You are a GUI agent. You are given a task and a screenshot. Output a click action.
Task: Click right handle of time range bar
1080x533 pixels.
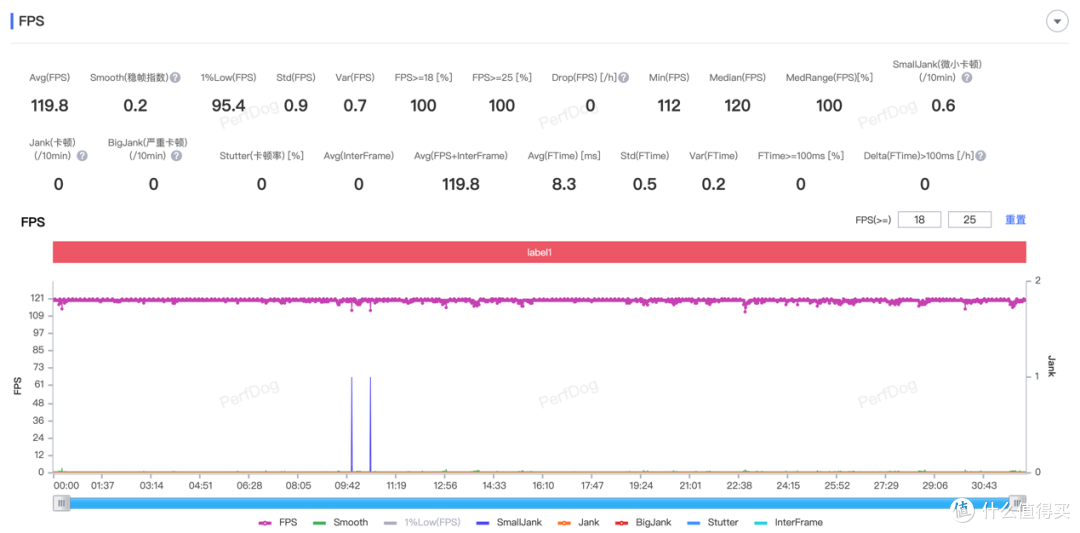pyautogui.click(x=1017, y=503)
